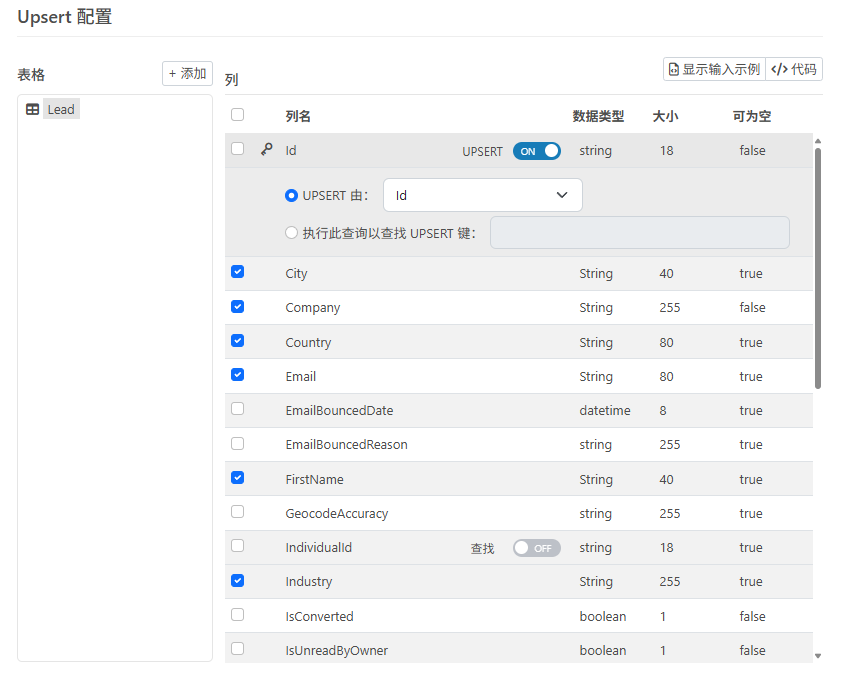Uncheck the Industry column checkbox
This screenshot has width=845, height=688.
(x=238, y=580)
